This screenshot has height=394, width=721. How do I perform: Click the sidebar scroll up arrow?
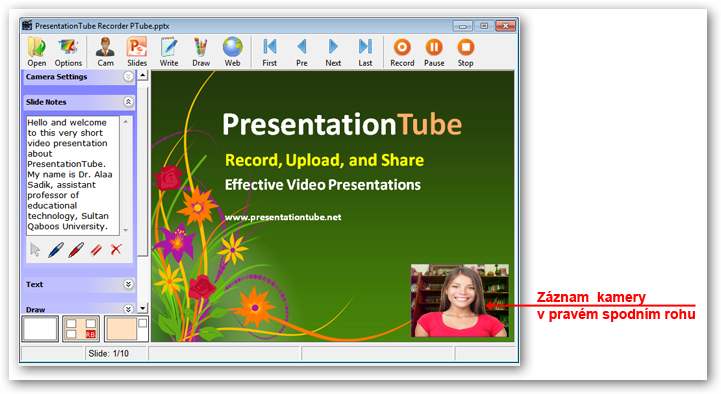point(143,75)
